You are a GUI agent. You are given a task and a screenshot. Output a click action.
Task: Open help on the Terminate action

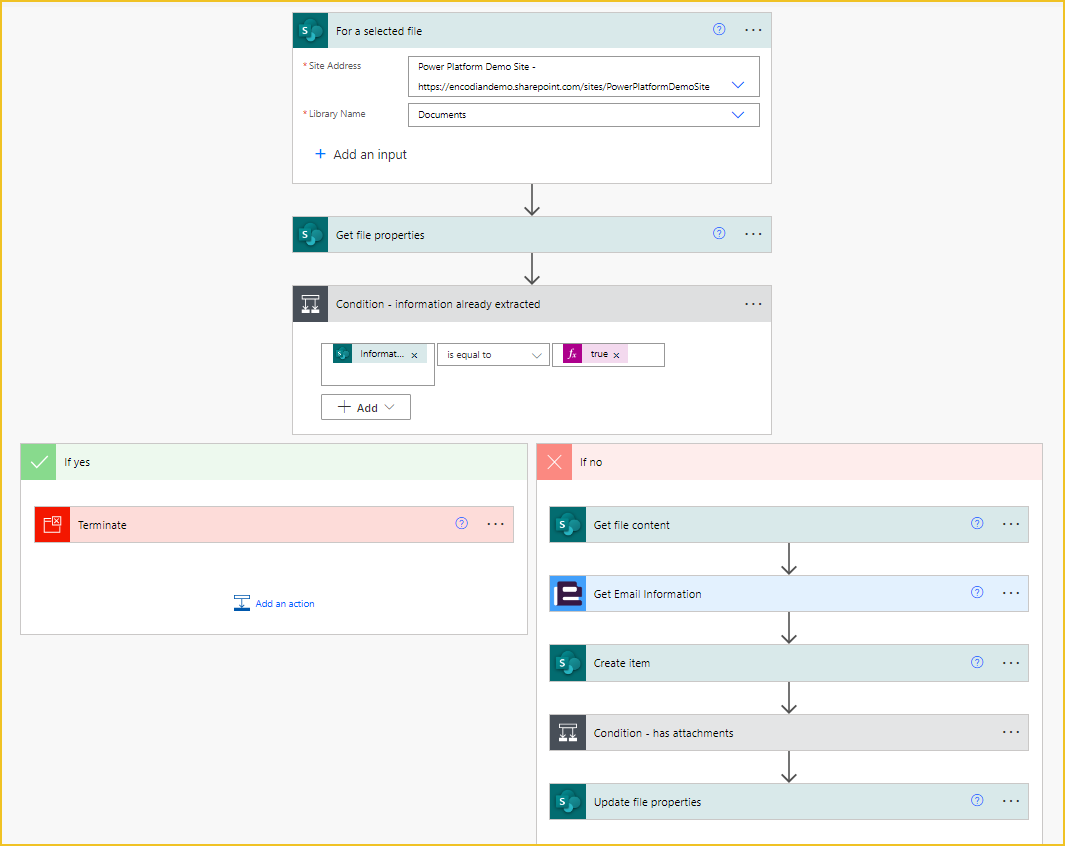[x=461, y=523]
